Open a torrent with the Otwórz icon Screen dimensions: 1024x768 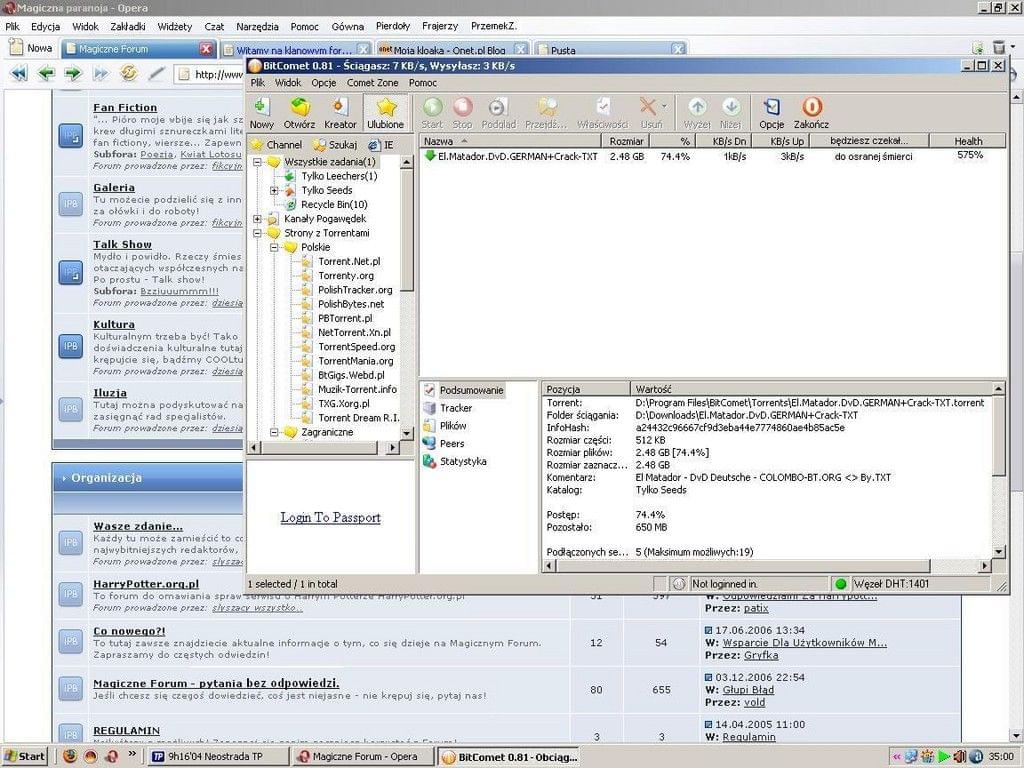click(x=299, y=112)
